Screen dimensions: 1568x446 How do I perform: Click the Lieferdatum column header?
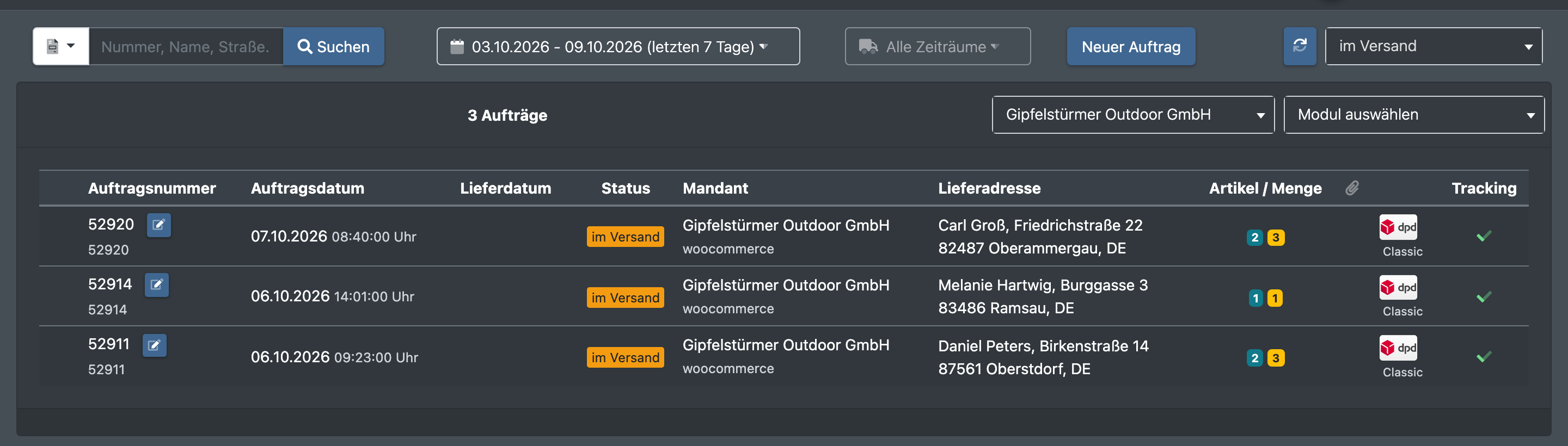pos(505,188)
